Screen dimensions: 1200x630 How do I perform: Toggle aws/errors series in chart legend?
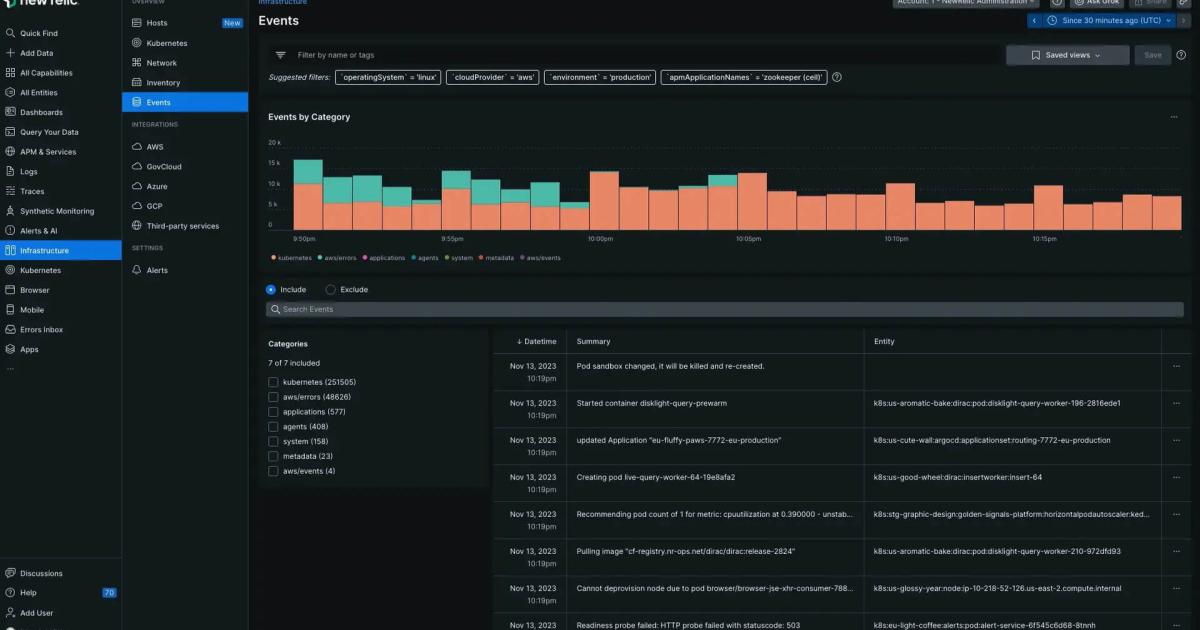338,258
